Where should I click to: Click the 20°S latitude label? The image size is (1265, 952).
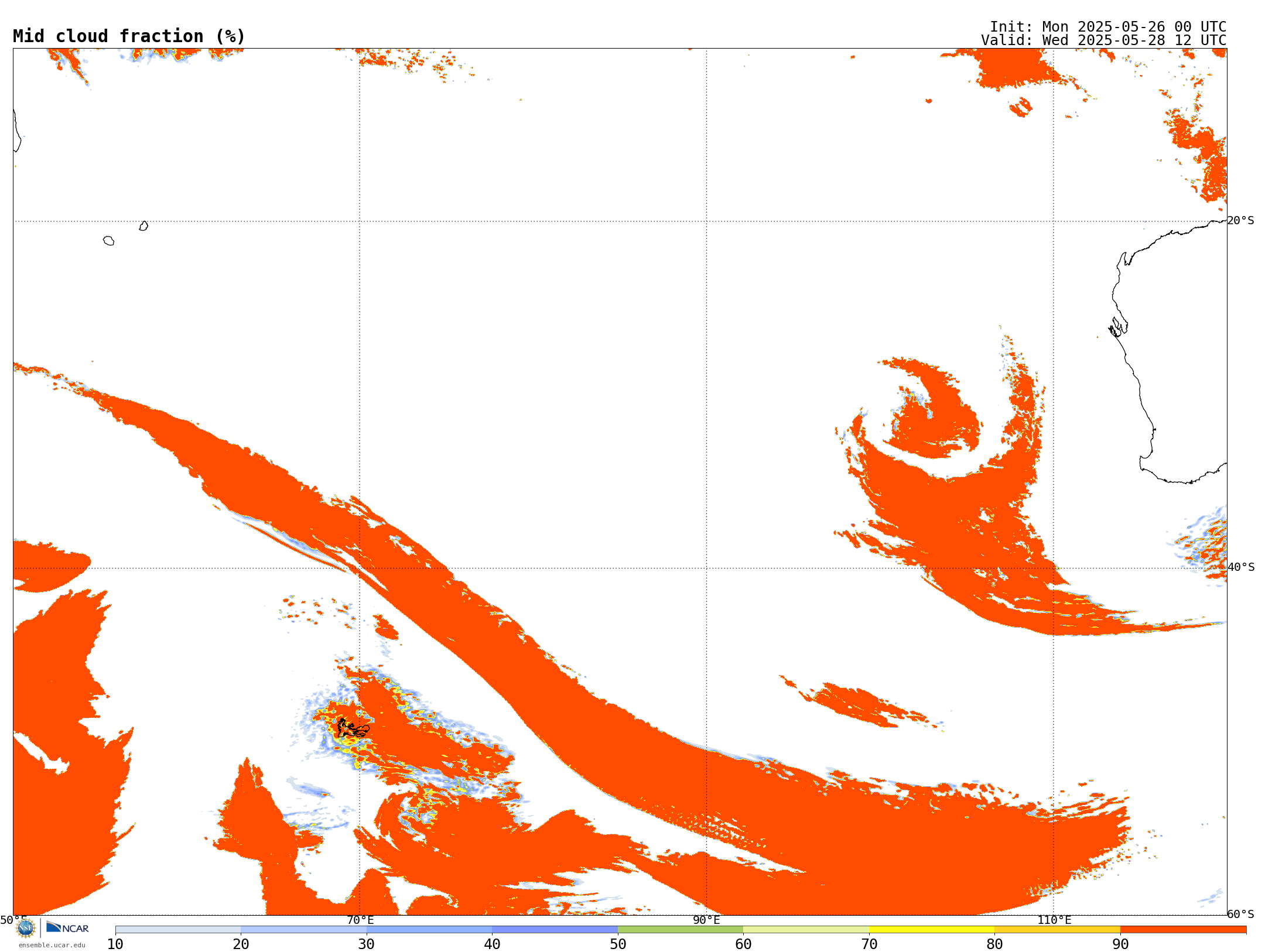(x=1241, y=221)
